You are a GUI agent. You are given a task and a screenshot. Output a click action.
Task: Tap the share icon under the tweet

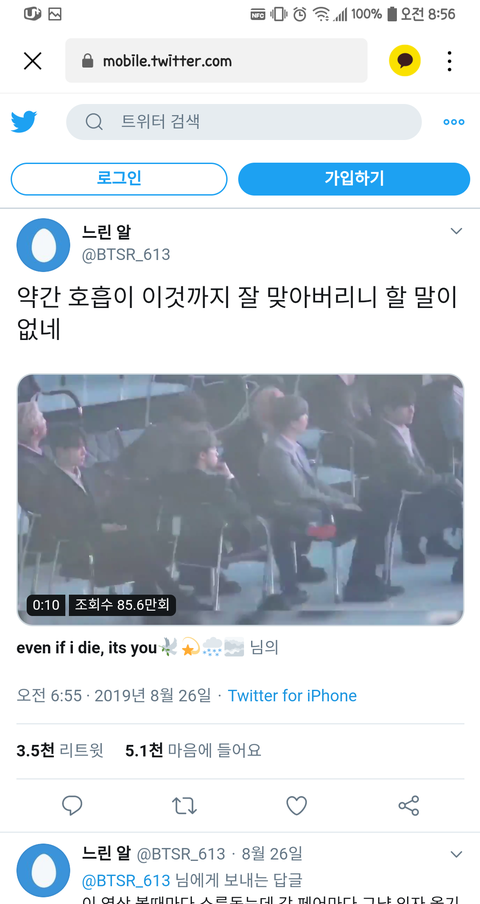point(409,805)
